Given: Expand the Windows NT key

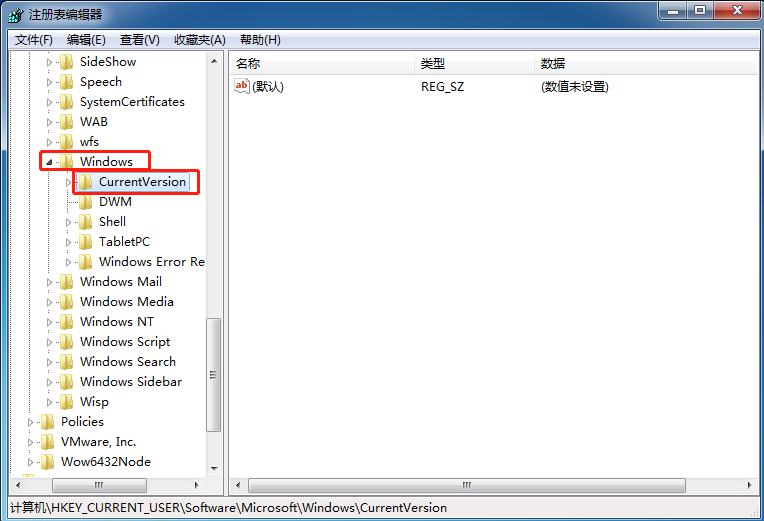Looking at the screenshot, I should click(49, 322).
